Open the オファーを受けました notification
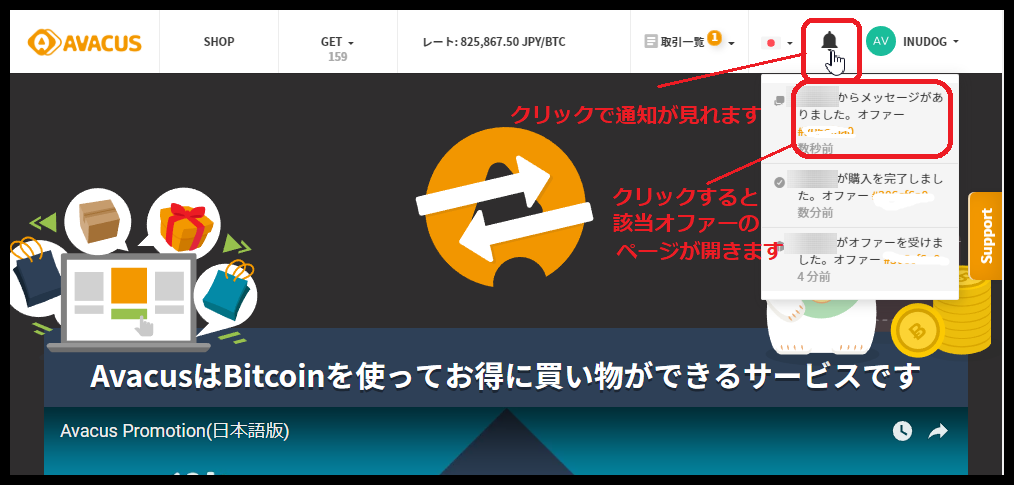The image size is (1014, 485). [x=860, y=259]
